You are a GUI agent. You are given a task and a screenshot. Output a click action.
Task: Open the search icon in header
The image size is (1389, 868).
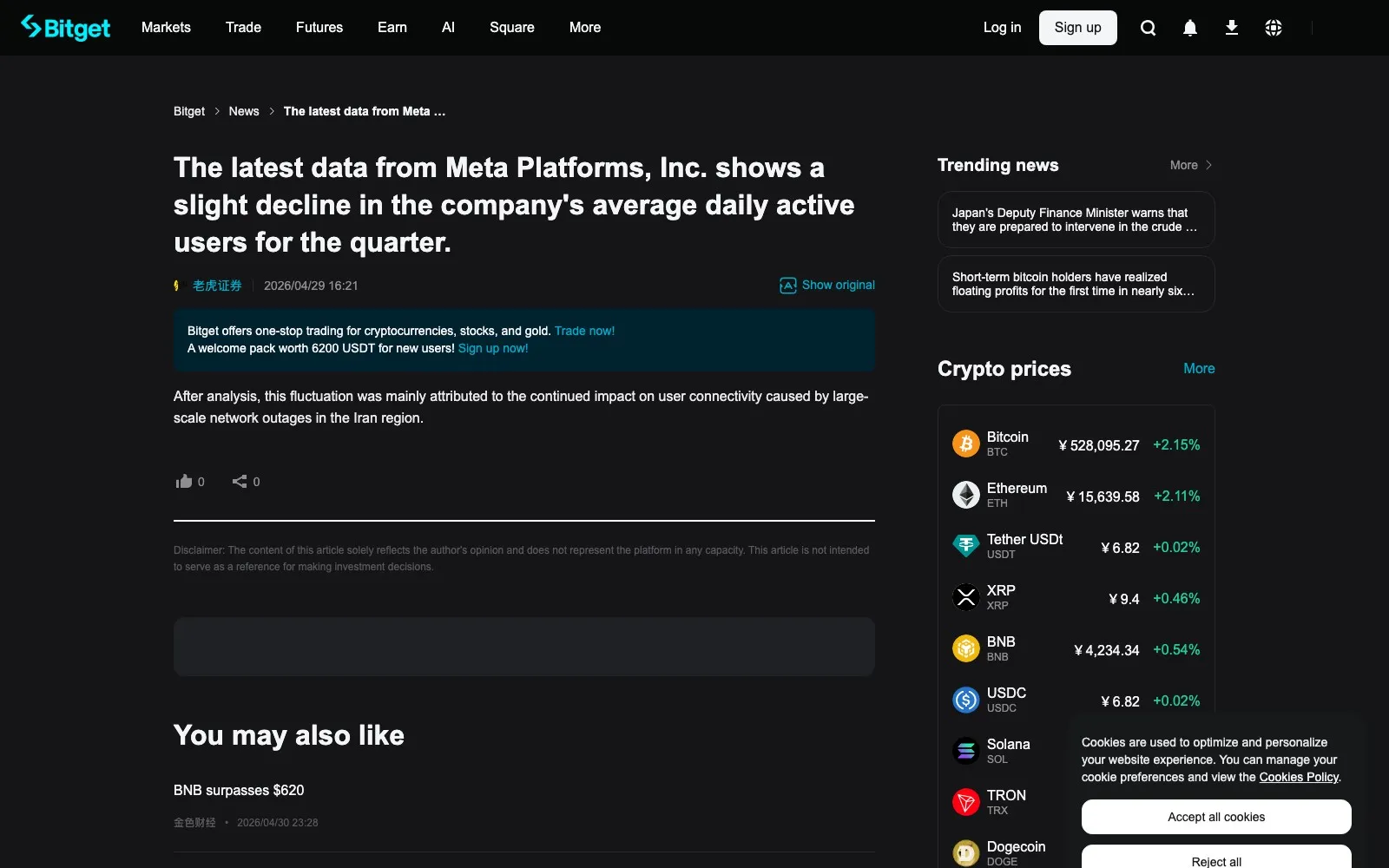pos(1148,28)
